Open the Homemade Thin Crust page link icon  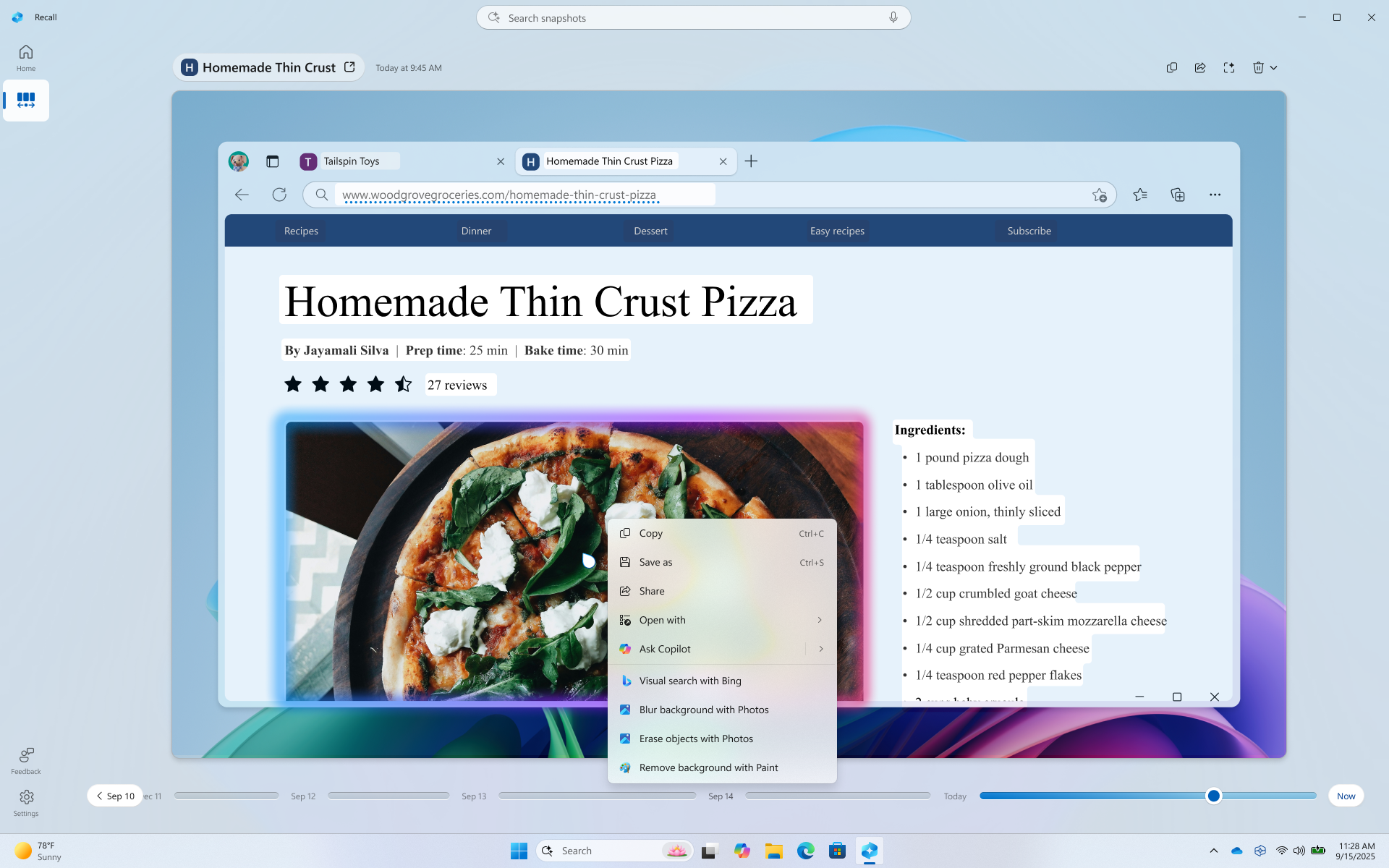349,67
